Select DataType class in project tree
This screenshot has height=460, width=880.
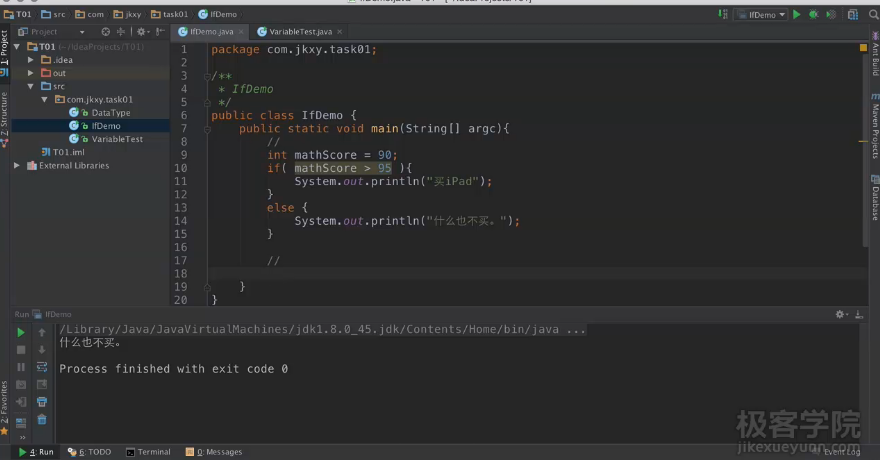coord(111,113)
